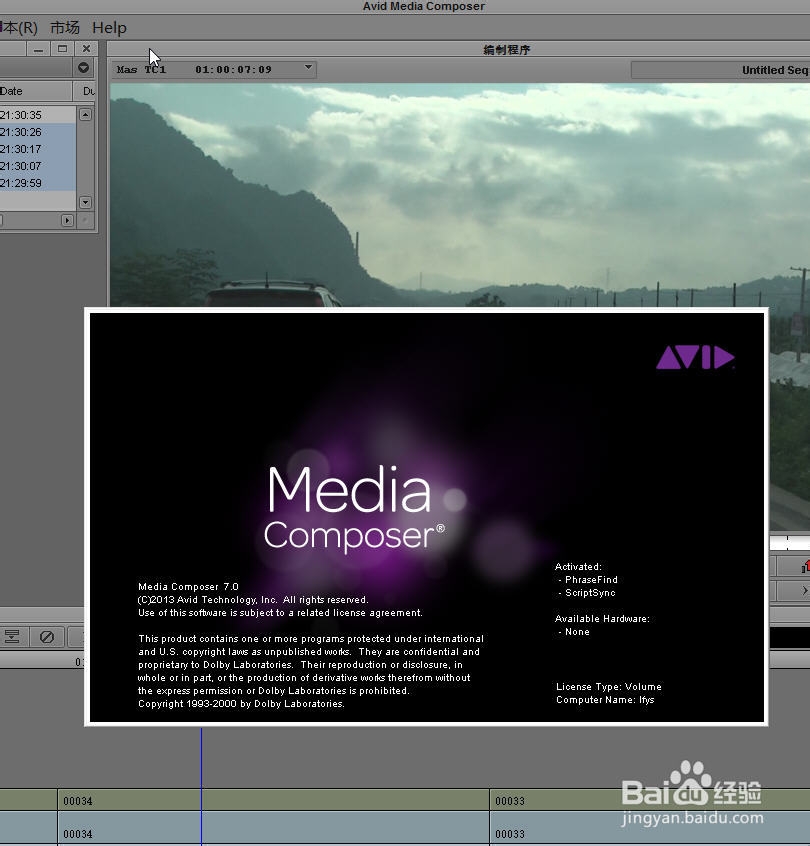The width and height of the screenshot is (810, 846).
Task: Click the Avid logo on the splash screen
Action: [x=695, y=357]
